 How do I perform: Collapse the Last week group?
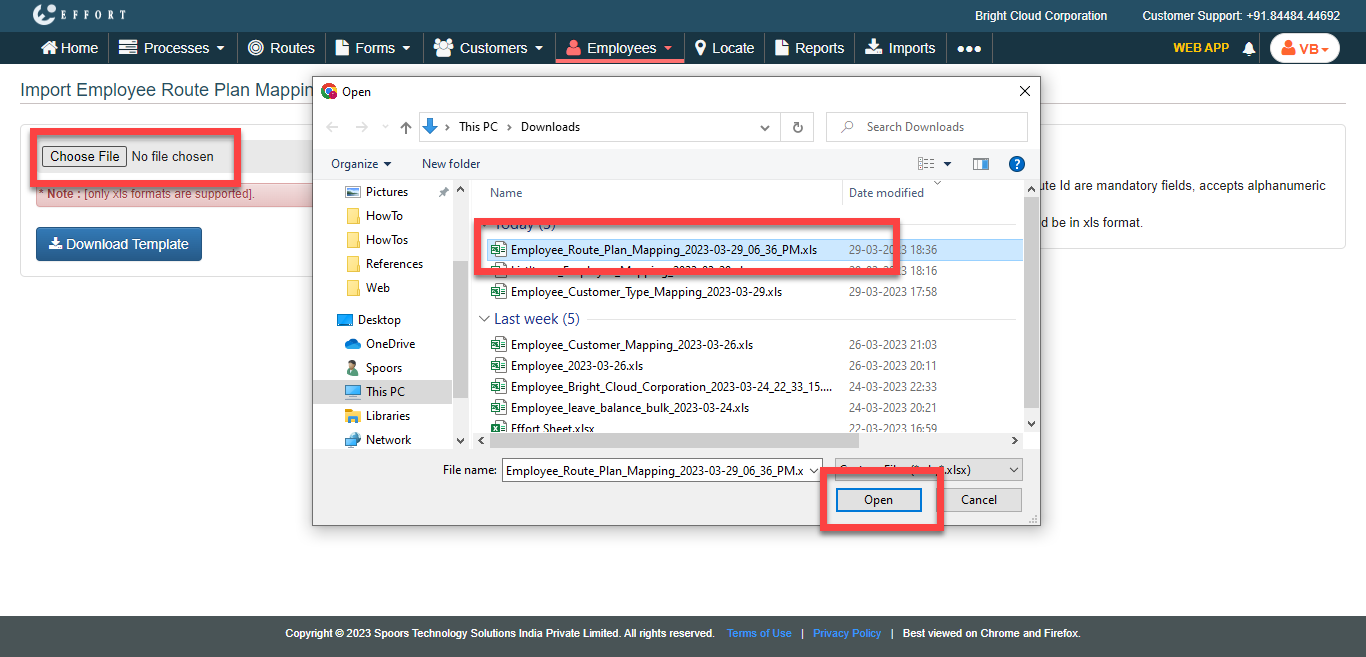[x=484, y=319]
